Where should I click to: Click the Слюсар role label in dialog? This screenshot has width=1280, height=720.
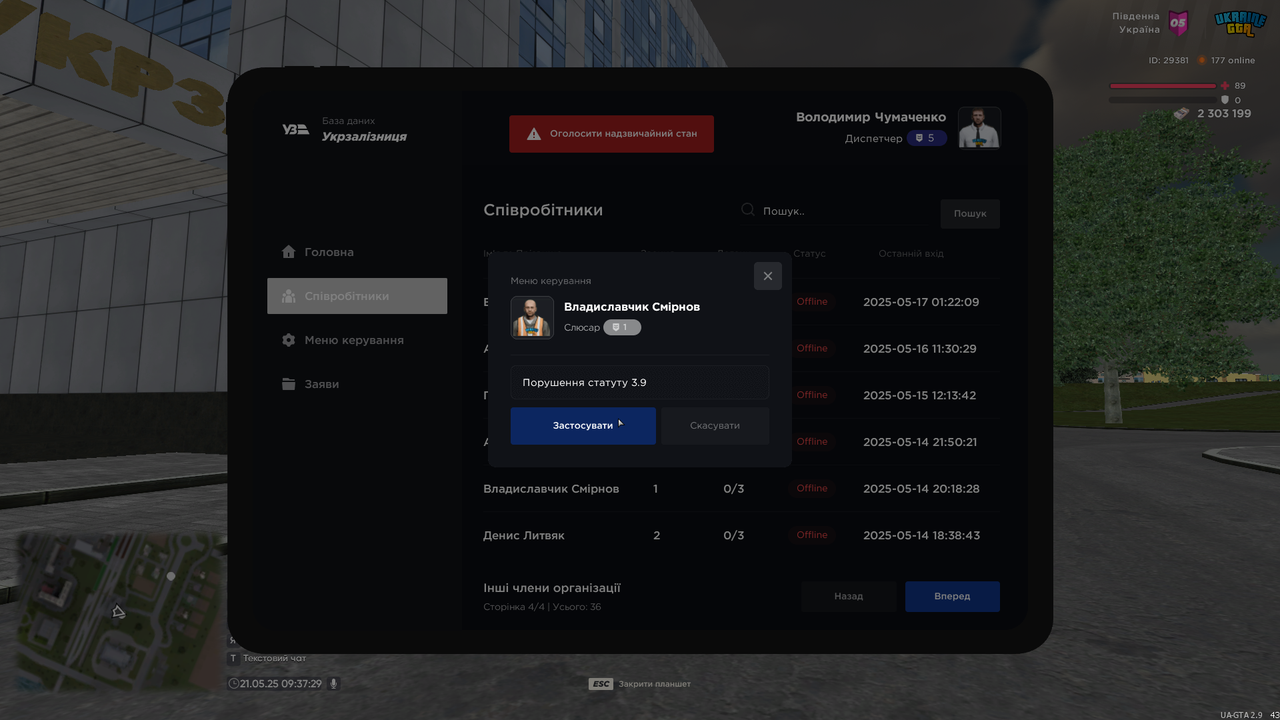point(582,328)
